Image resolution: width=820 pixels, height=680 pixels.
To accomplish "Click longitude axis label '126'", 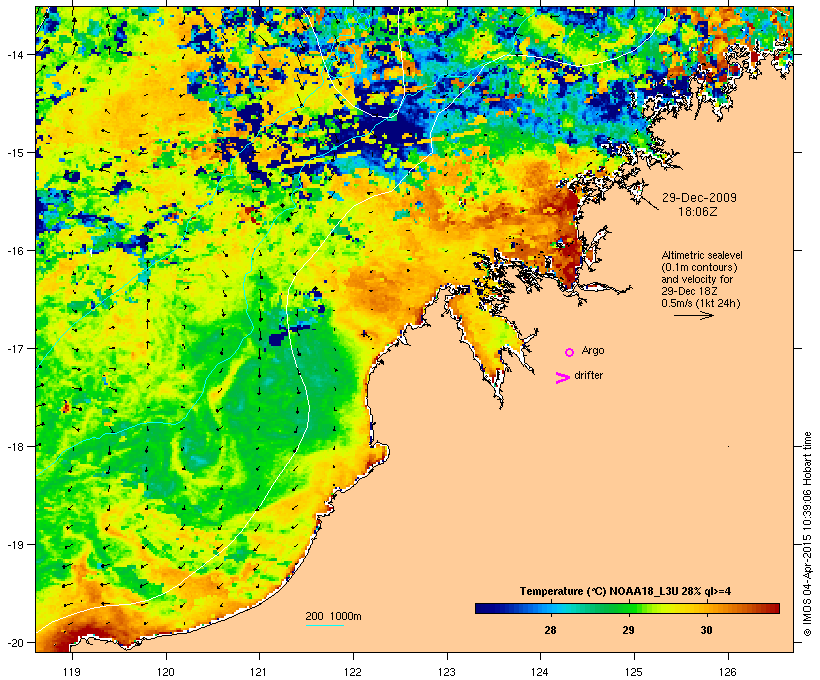I will coord(728,672).
